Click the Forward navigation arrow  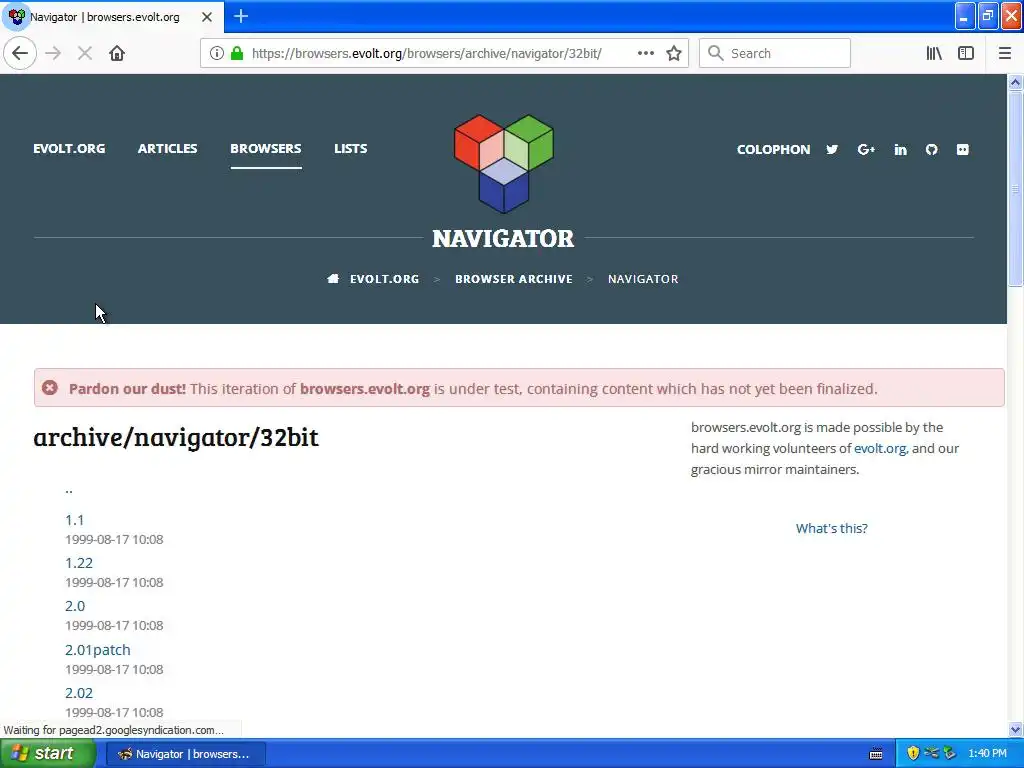[54, 53]
